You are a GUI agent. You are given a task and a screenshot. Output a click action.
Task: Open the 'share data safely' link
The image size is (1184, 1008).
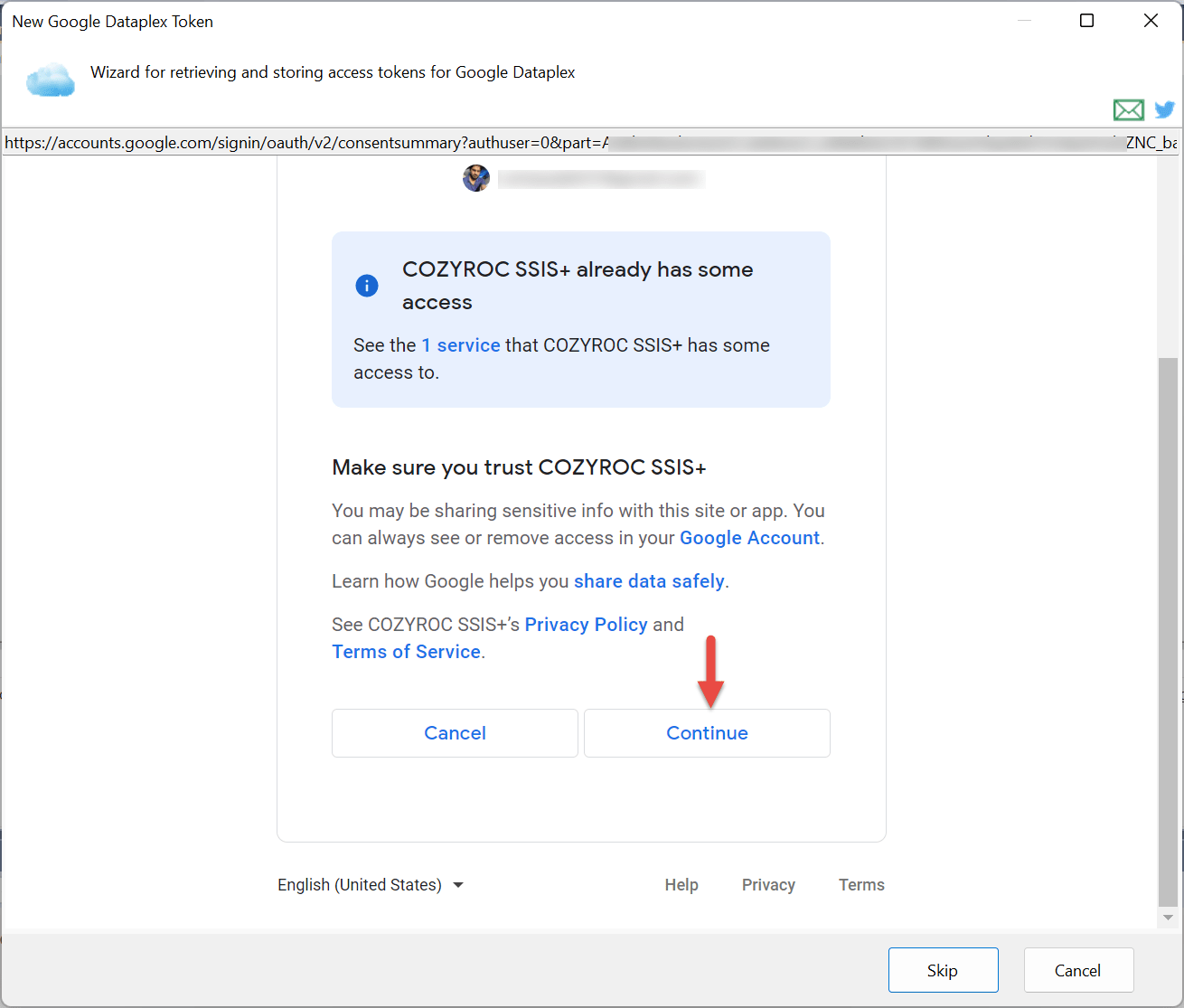[649, 581]
